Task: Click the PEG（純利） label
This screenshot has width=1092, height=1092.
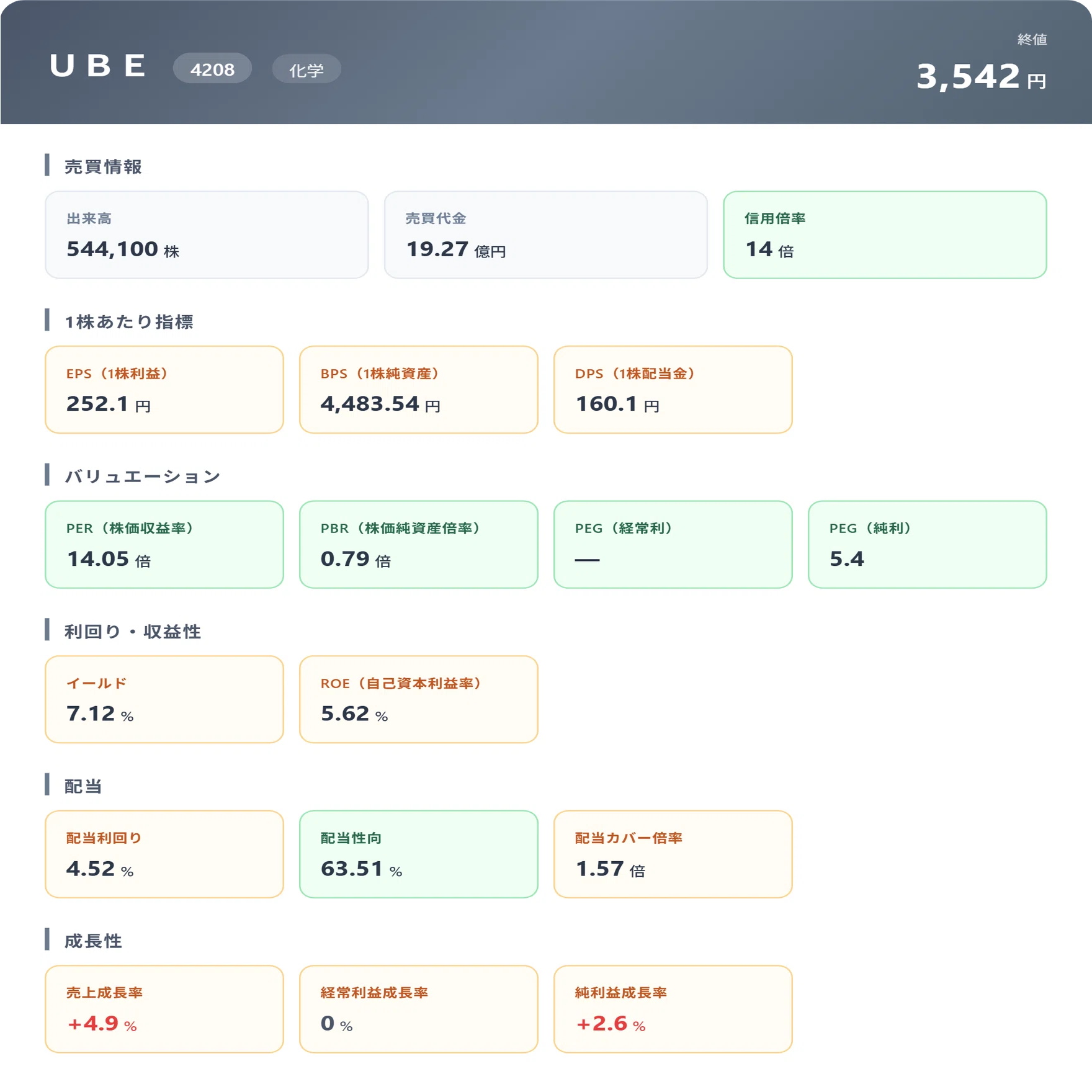Action: 870,528
